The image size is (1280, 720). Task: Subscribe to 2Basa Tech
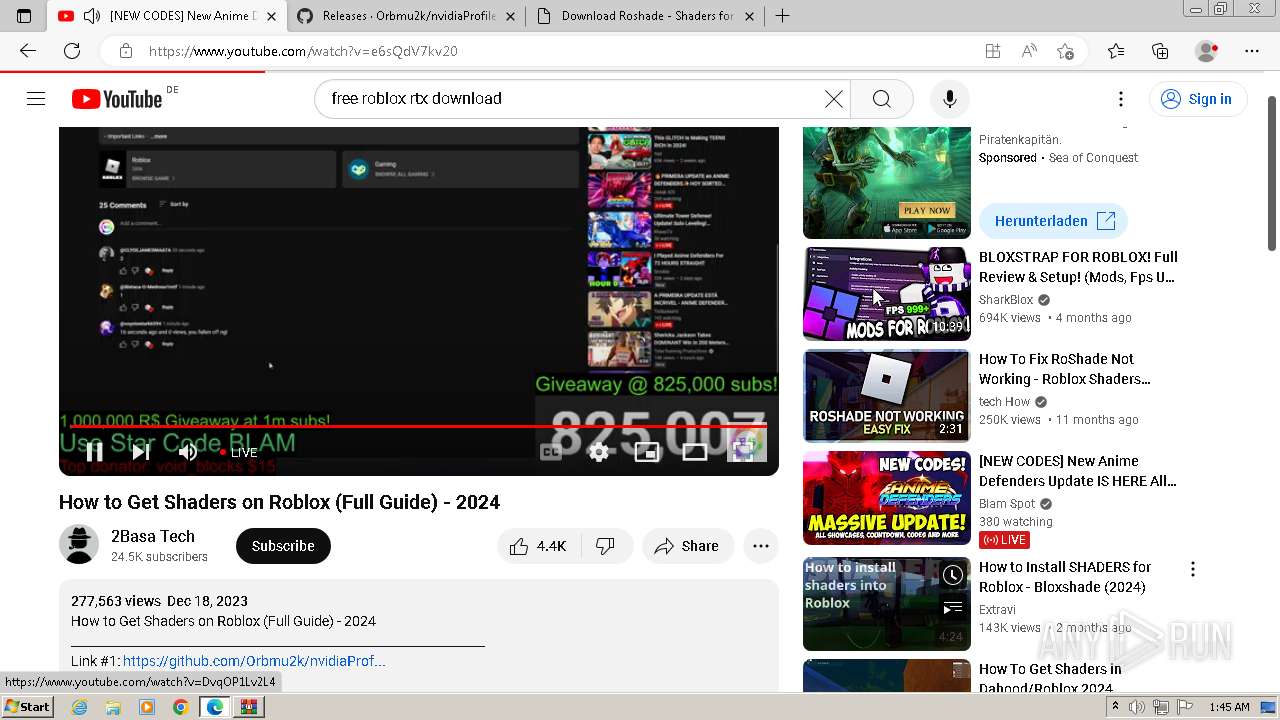pyautogui.click(x=283, y=546)
